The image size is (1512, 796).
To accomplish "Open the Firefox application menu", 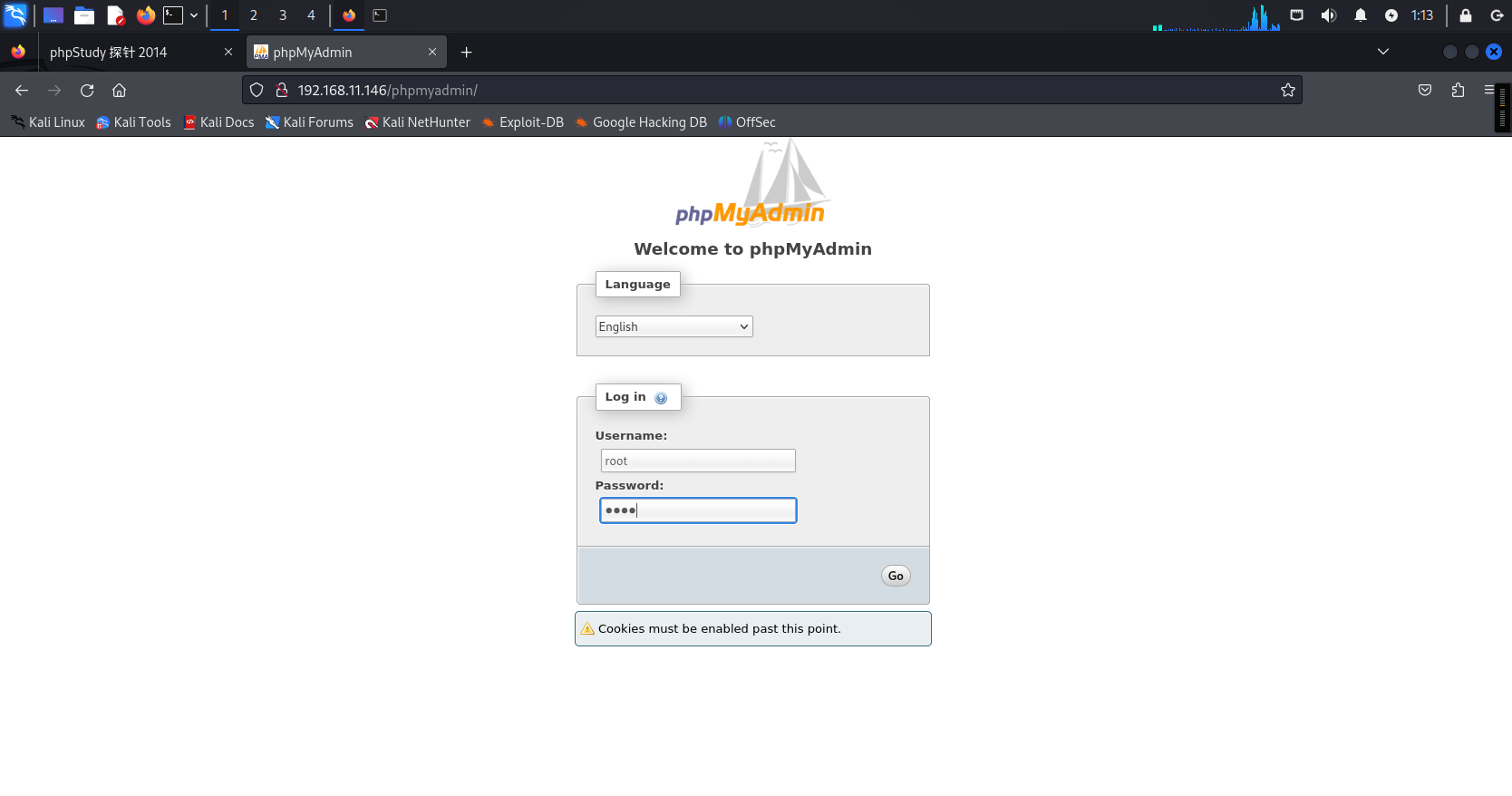I will 1488,91.
